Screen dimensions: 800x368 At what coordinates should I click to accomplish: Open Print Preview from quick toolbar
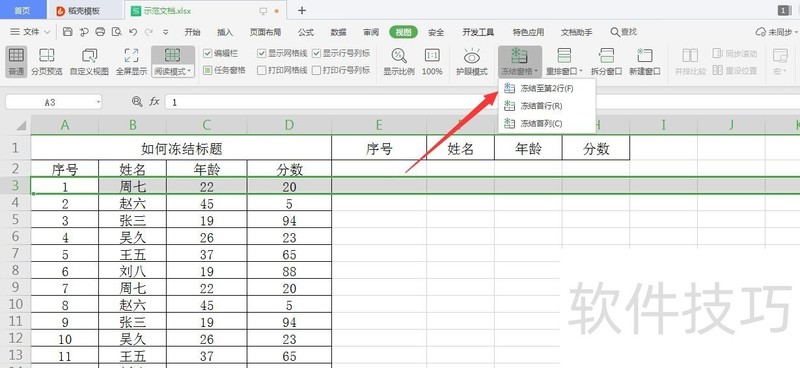(x=117, y=32)
